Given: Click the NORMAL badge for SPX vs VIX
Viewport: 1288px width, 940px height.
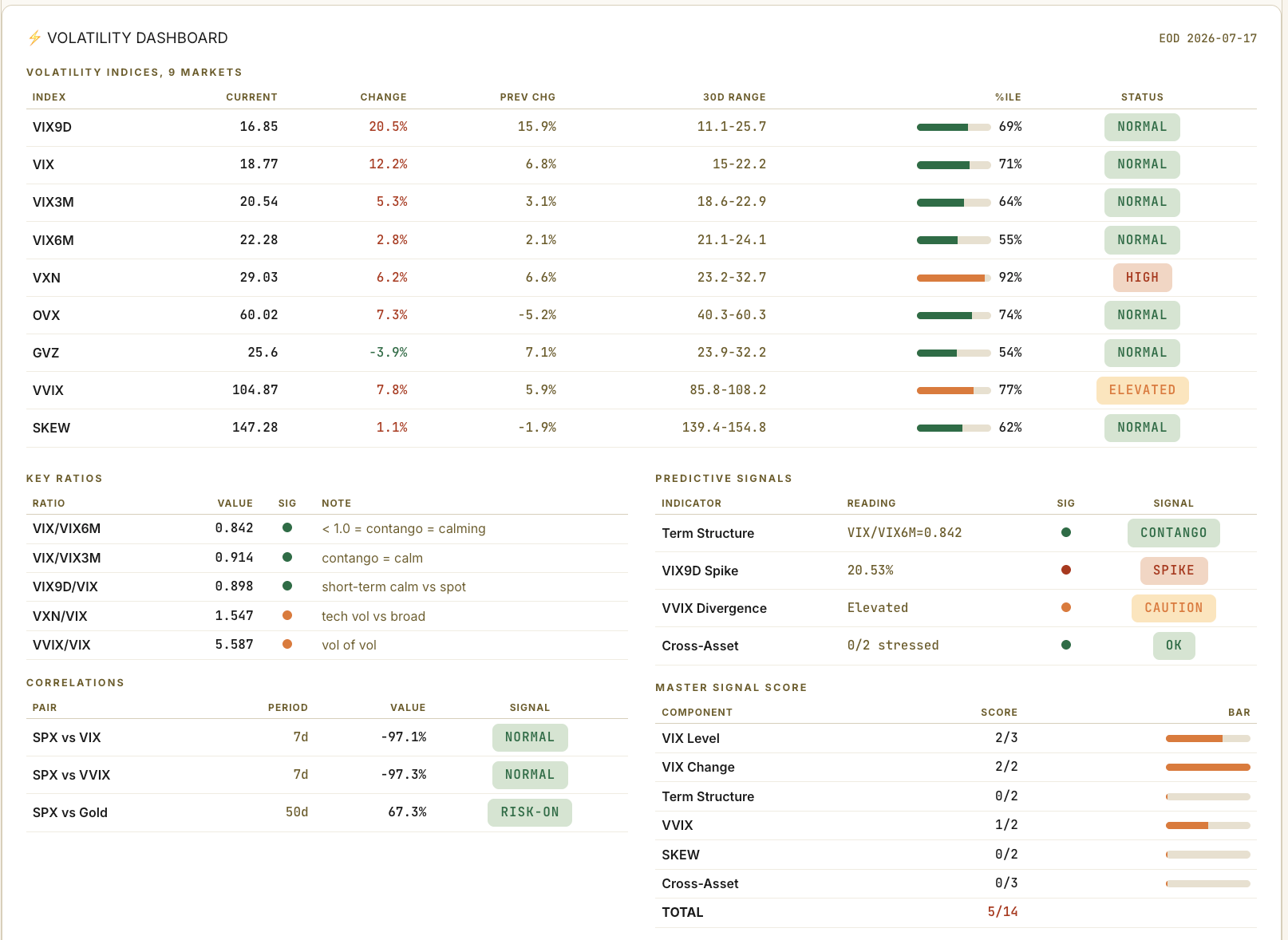Looking at the screenshot, I should [x=530, y=737].
